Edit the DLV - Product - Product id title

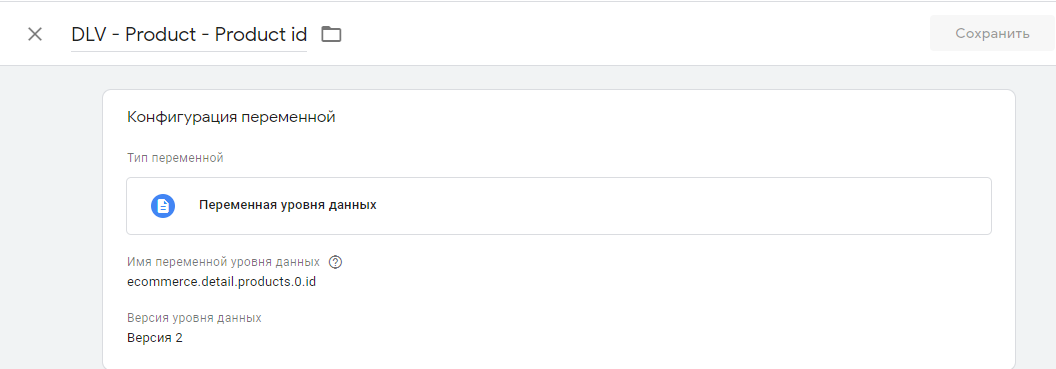(x=189, y=34)
